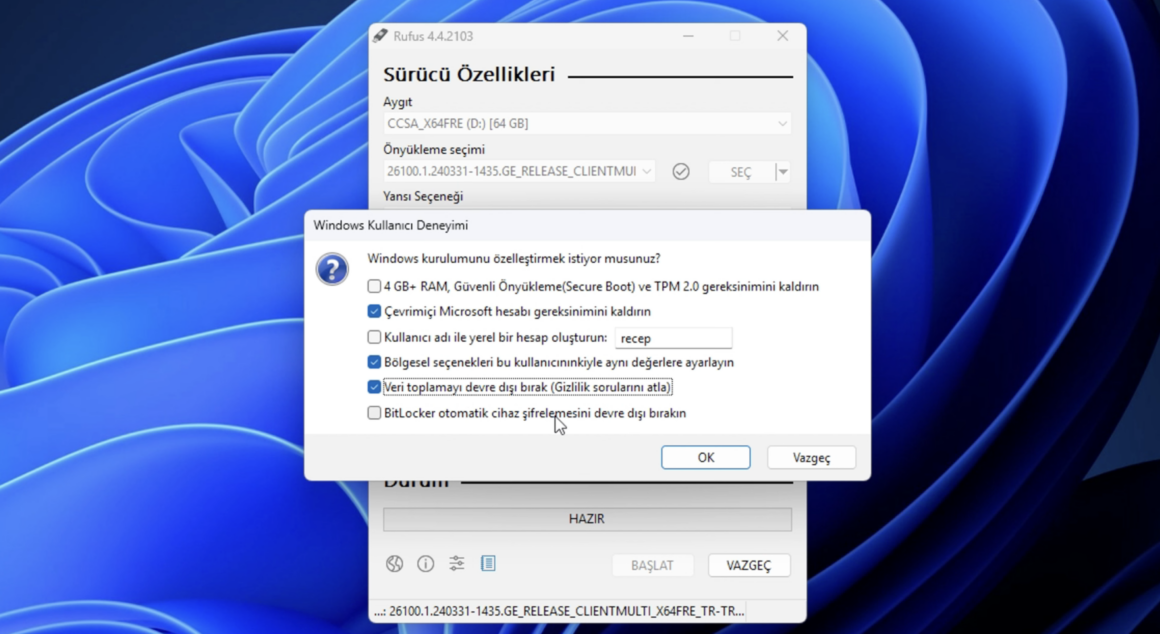Enable removing 4 GB+ RAM, Secure Boot, TPM requirement
This screenshot has height=634, width=1160.
coord(374,286)
